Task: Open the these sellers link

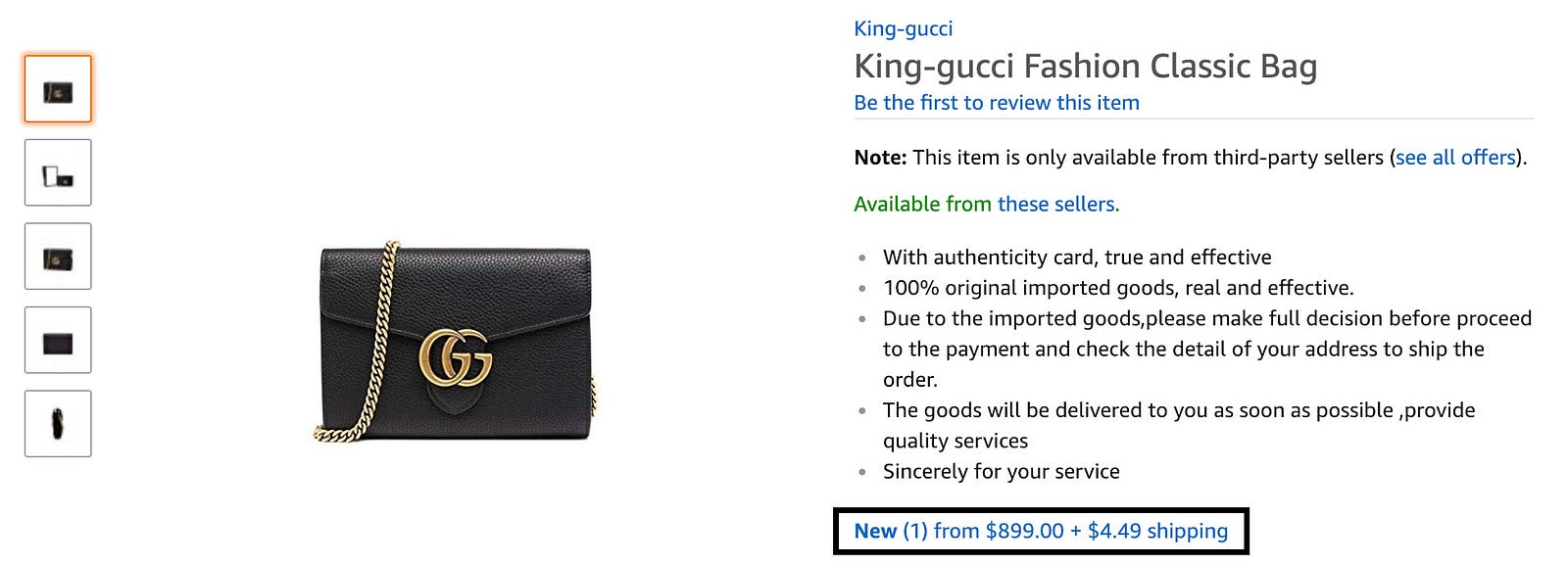Action: [x=1055, y=204]
